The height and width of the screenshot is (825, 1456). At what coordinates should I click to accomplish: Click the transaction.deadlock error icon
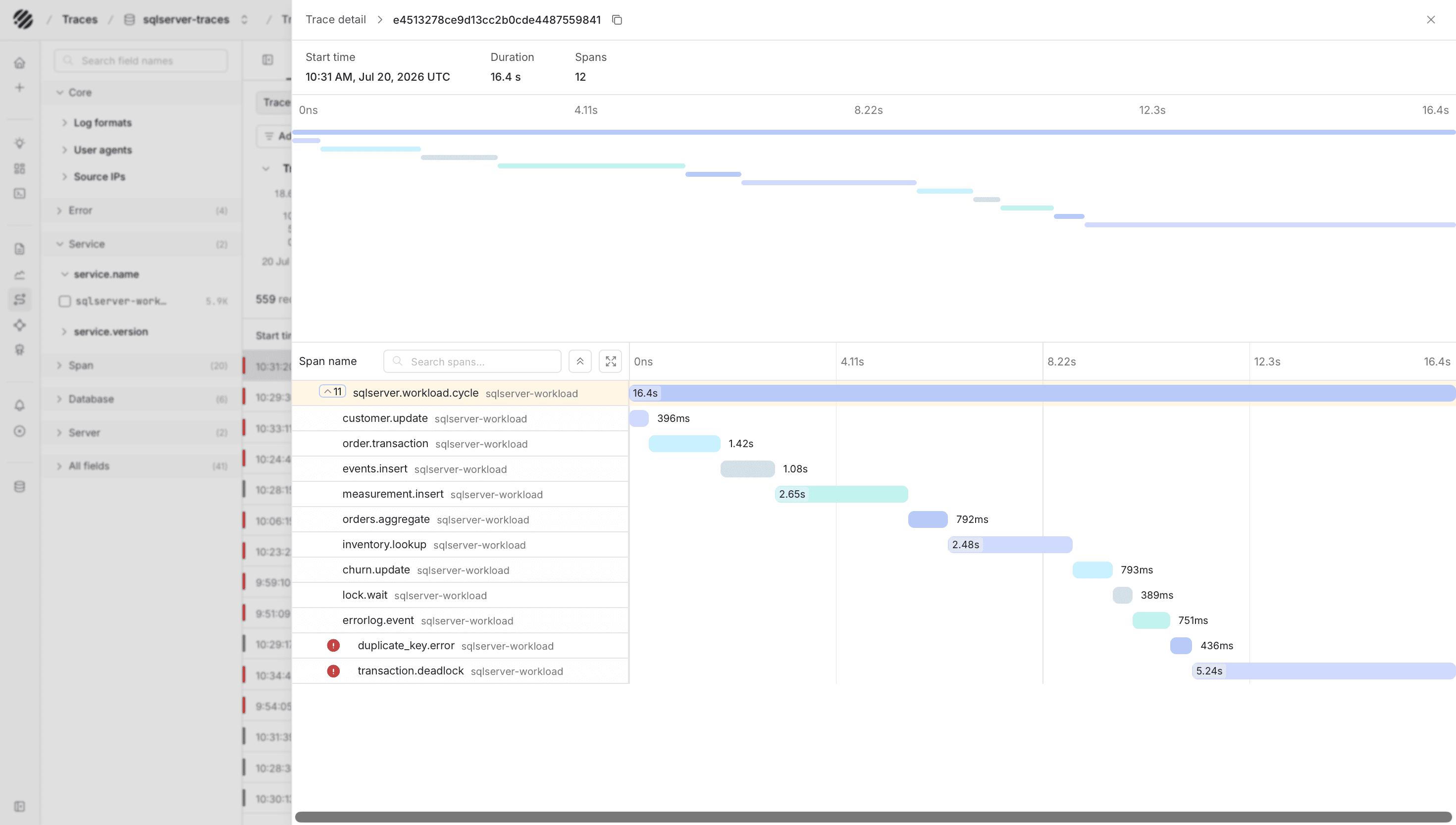coord(333,671)
